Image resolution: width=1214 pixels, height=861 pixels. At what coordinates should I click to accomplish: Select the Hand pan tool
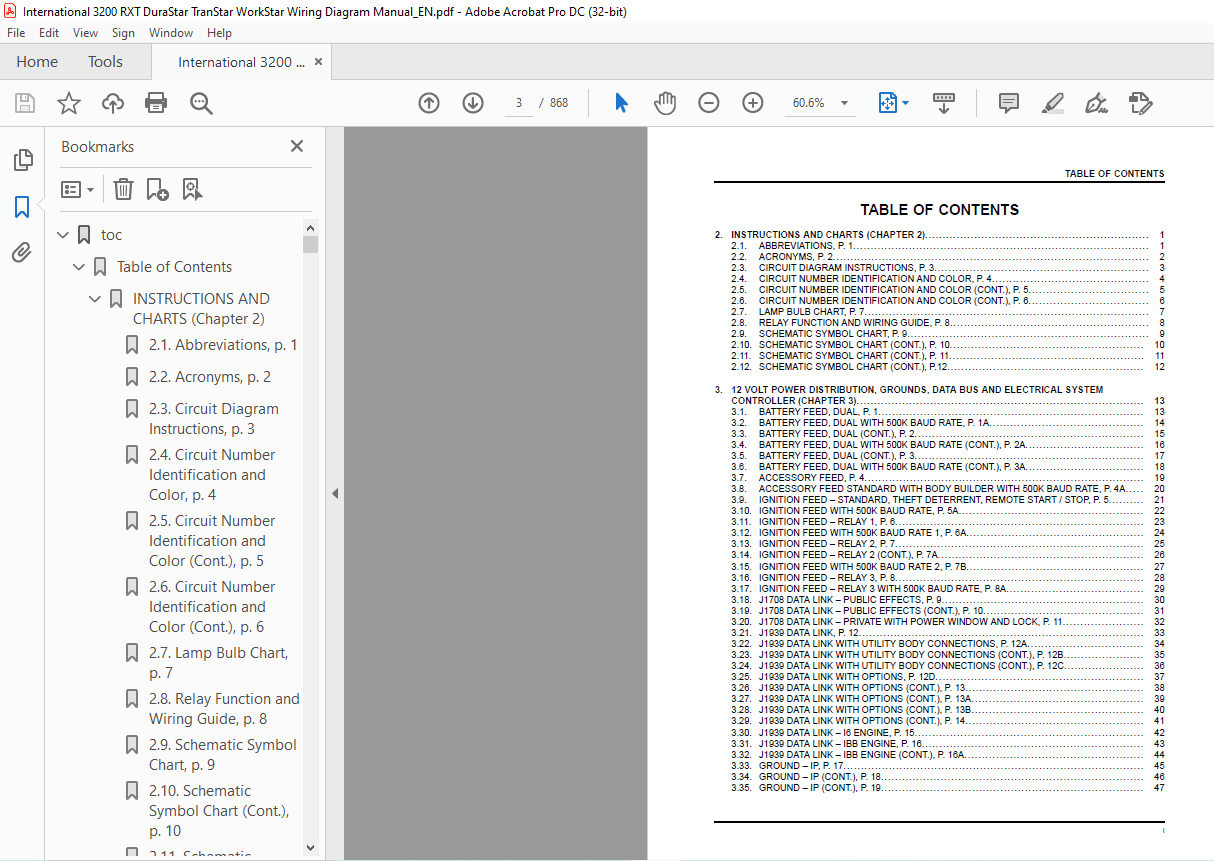pyautogui.click(x=665, y=103)
